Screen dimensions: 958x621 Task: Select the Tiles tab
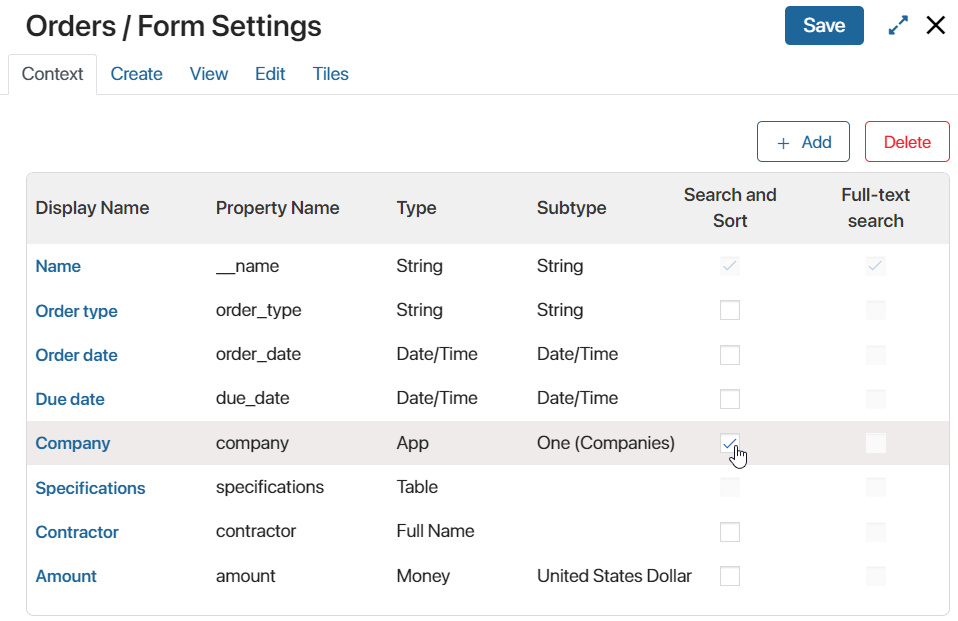[x=331, y=74]
